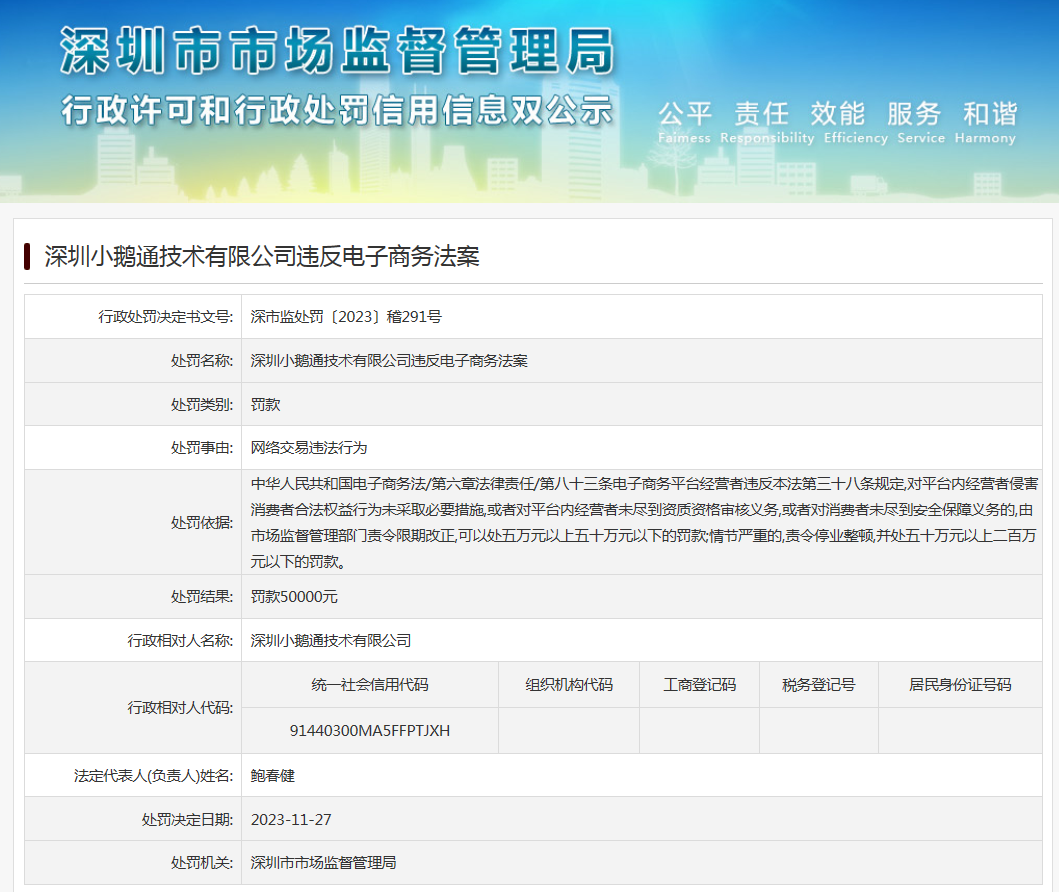The height and width of the screenshot is (892, 1059).
Task: Click the 处罚机关 value 深圳市市场监督管理局
Action: coord(324,862)
